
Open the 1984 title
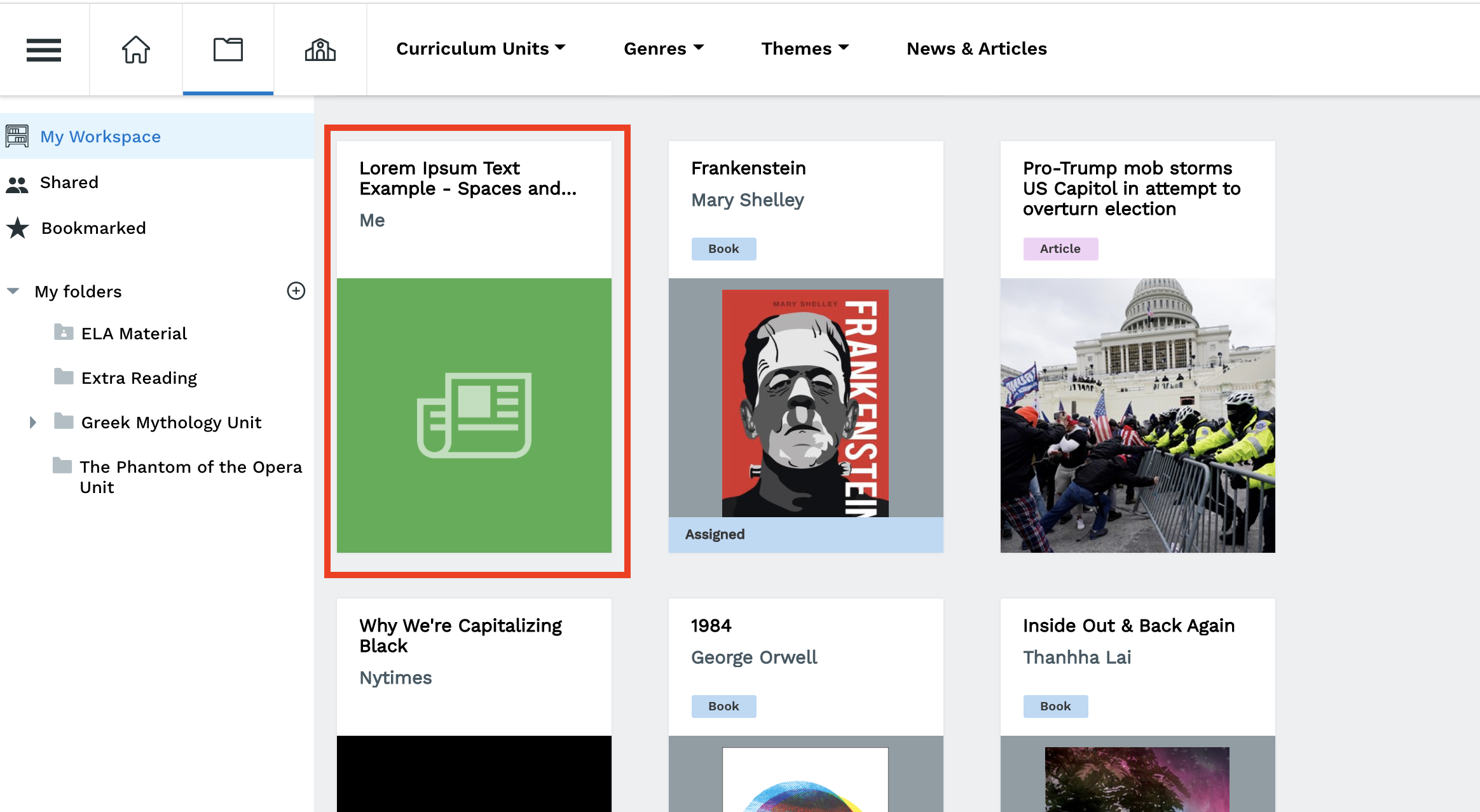click(x=711, y=626)
